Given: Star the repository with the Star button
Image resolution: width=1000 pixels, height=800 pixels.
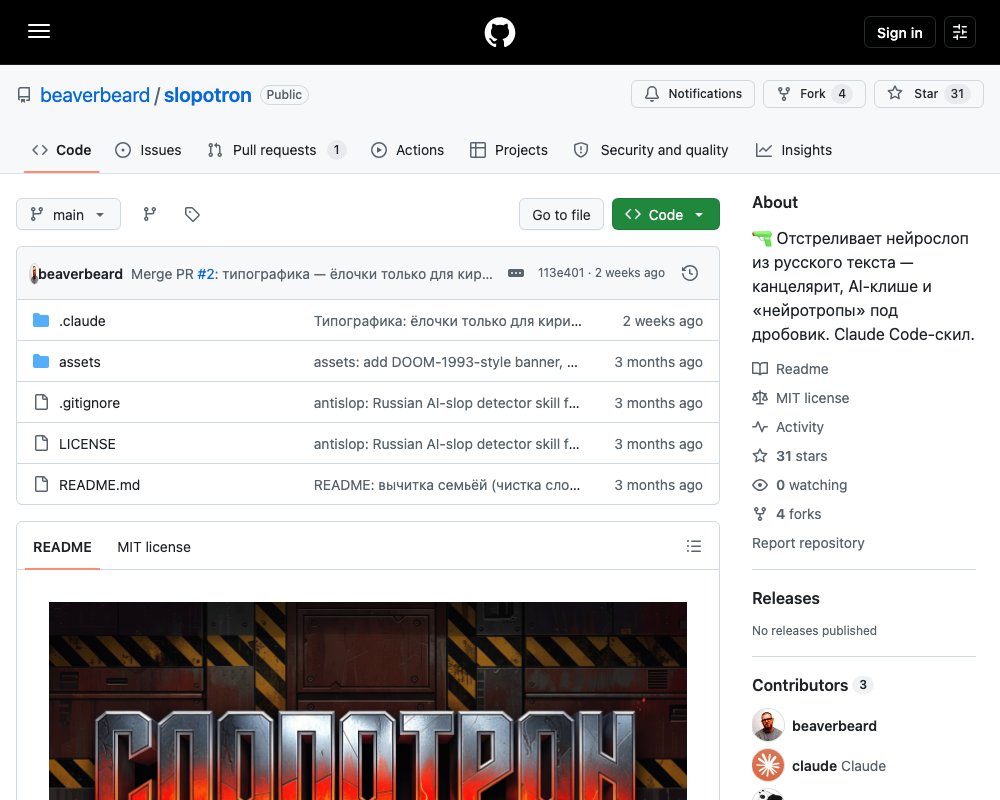Looking at the screenshot, I should point(929,94).
